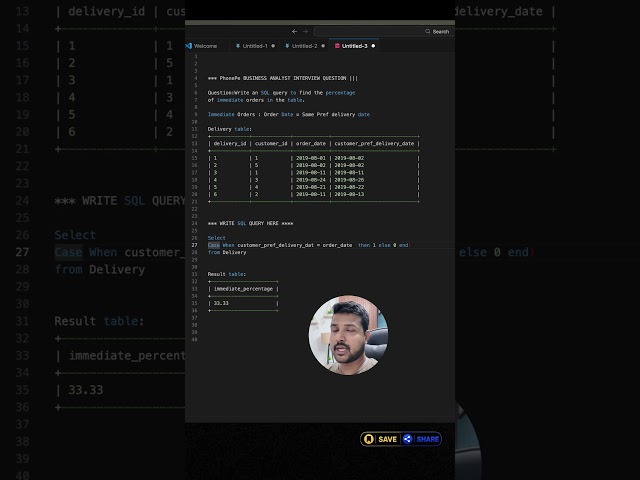The height and width of the screenshot is (480, 640).
Task: Close Untitled-3 via its unsaved dot
Action: pos(373,46)
